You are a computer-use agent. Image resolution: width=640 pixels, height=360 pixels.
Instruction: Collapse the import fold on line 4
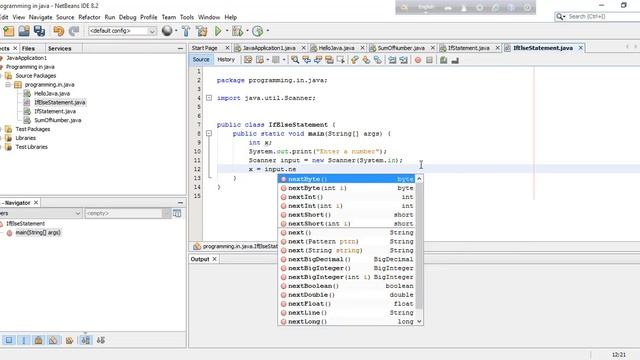tap(209, 98)
